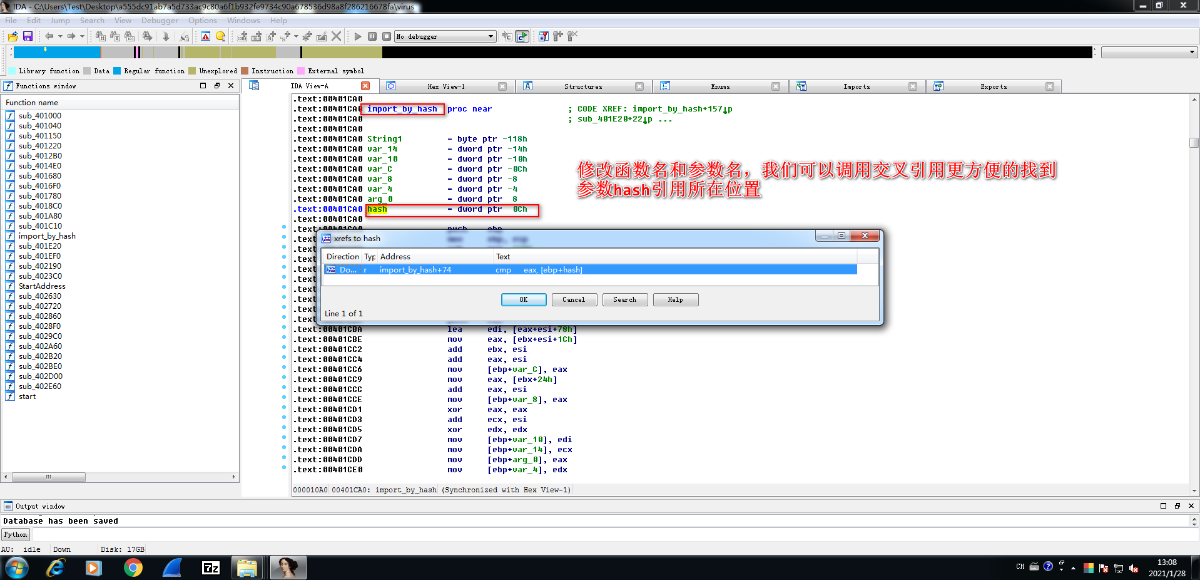The width and height of the screenshot is (1200, 580).
Task: Save the database with the floppy icon
Action: tap(28, 36)
